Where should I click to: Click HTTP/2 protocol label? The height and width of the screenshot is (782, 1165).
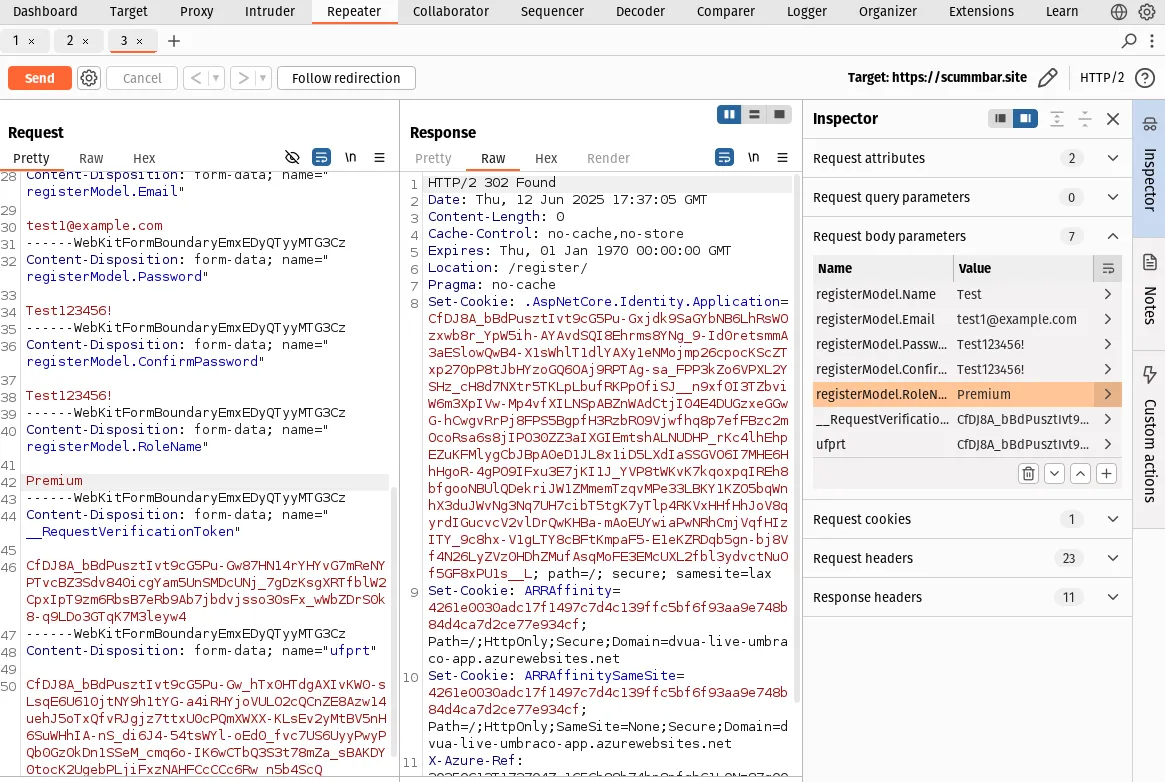coord(1101,77)
